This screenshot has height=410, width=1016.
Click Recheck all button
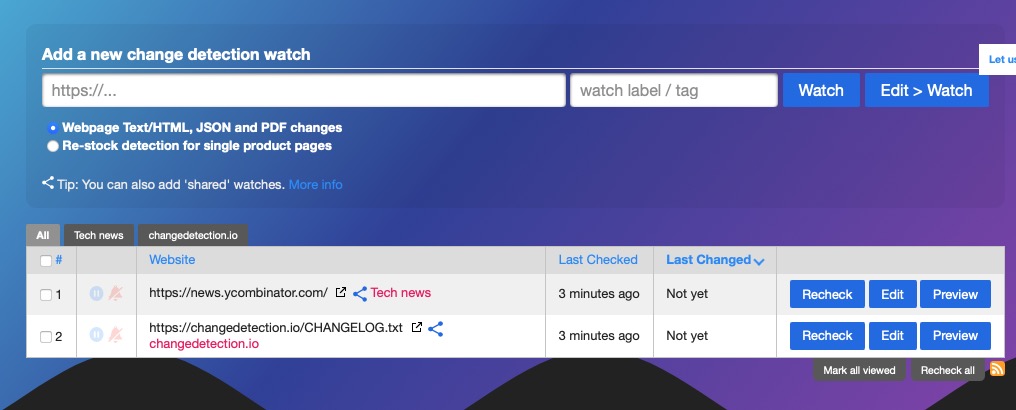(947, 370)
